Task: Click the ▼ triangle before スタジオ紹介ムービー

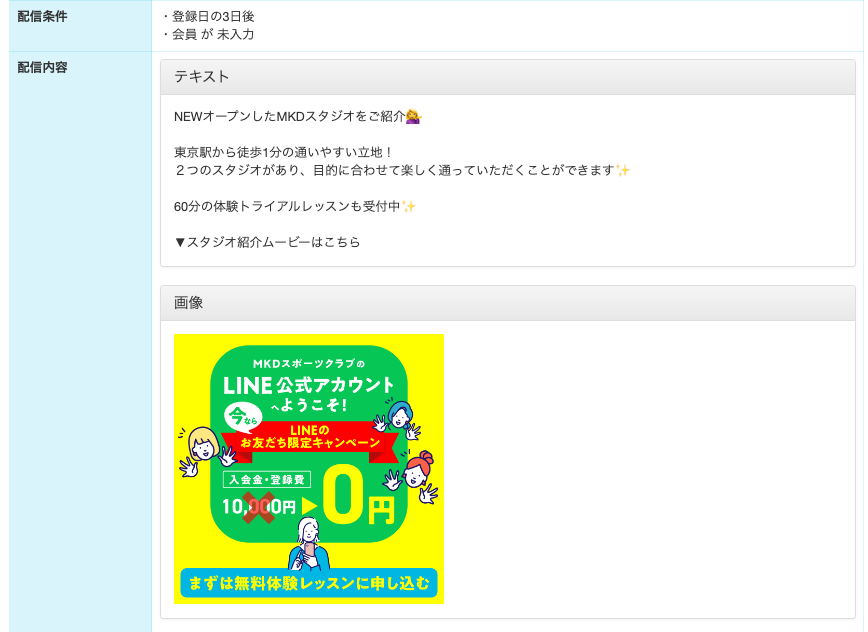Action: 179,242
